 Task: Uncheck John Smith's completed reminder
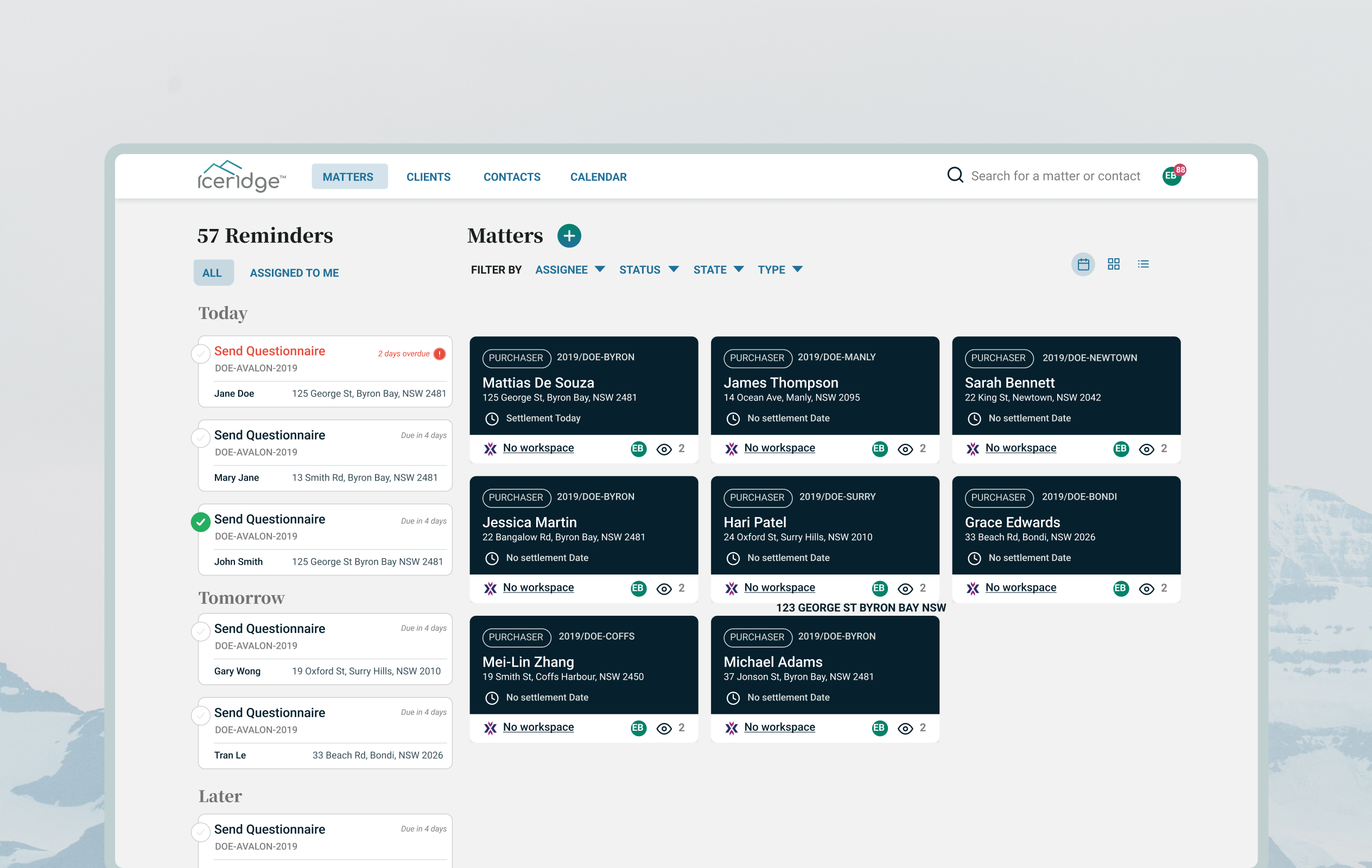(x=201, y=522)
